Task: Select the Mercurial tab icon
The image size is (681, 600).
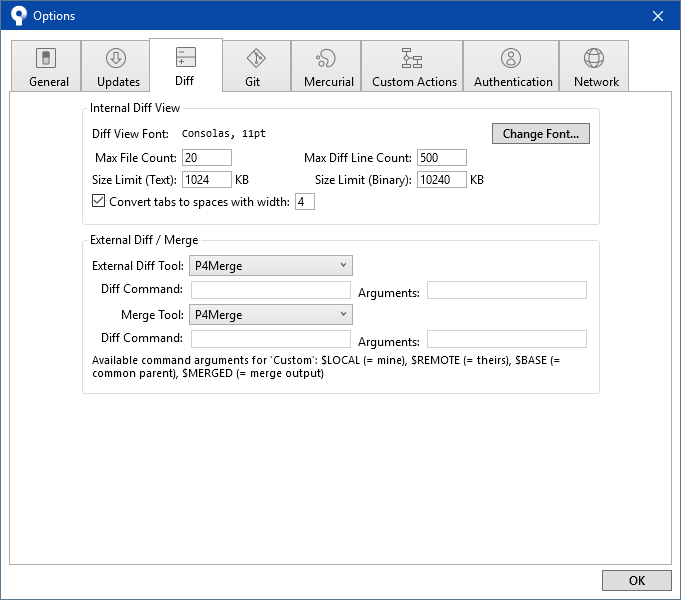Action: (x=326, y=58)
